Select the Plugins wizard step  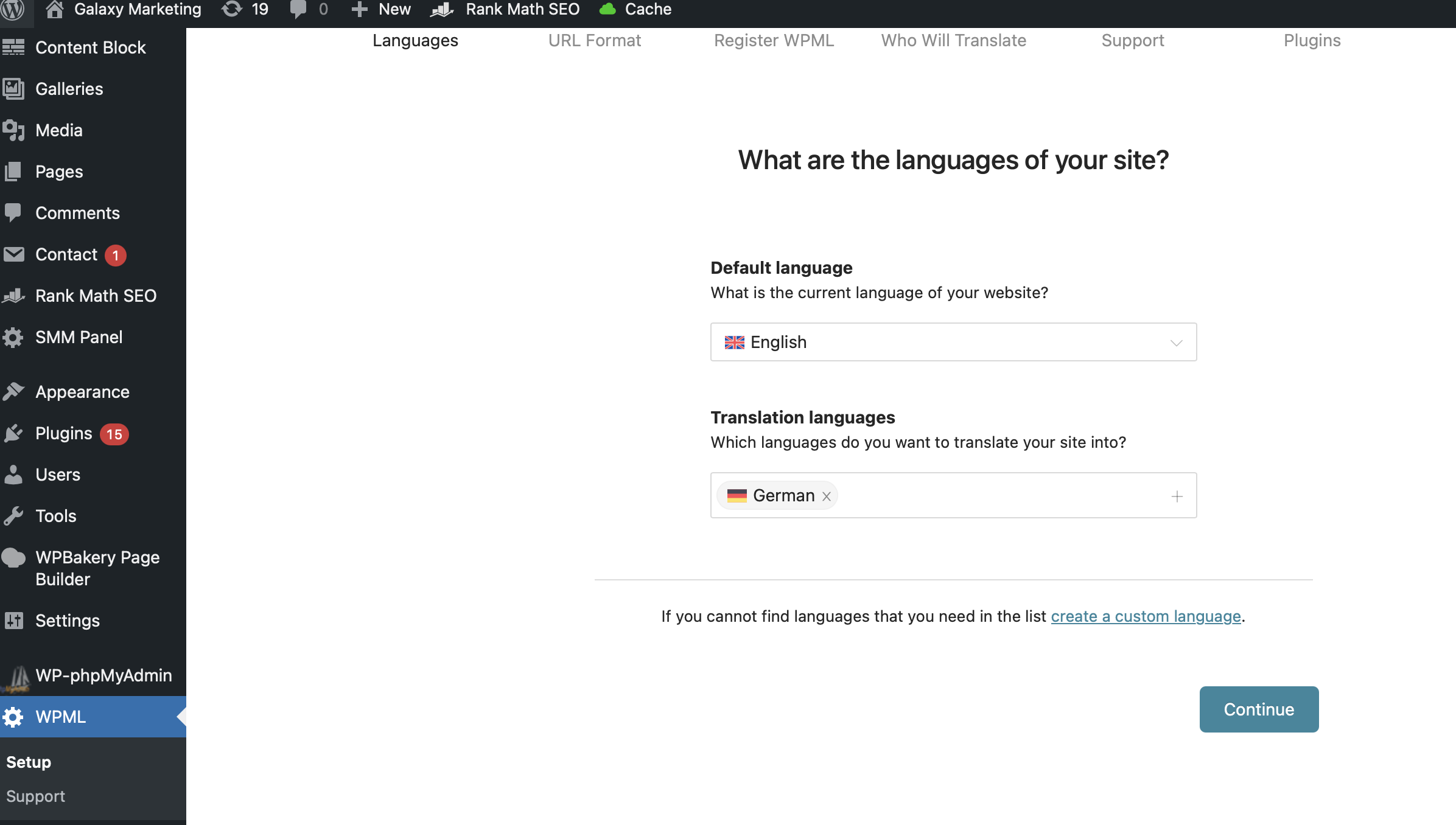[x=1312, y=40]
